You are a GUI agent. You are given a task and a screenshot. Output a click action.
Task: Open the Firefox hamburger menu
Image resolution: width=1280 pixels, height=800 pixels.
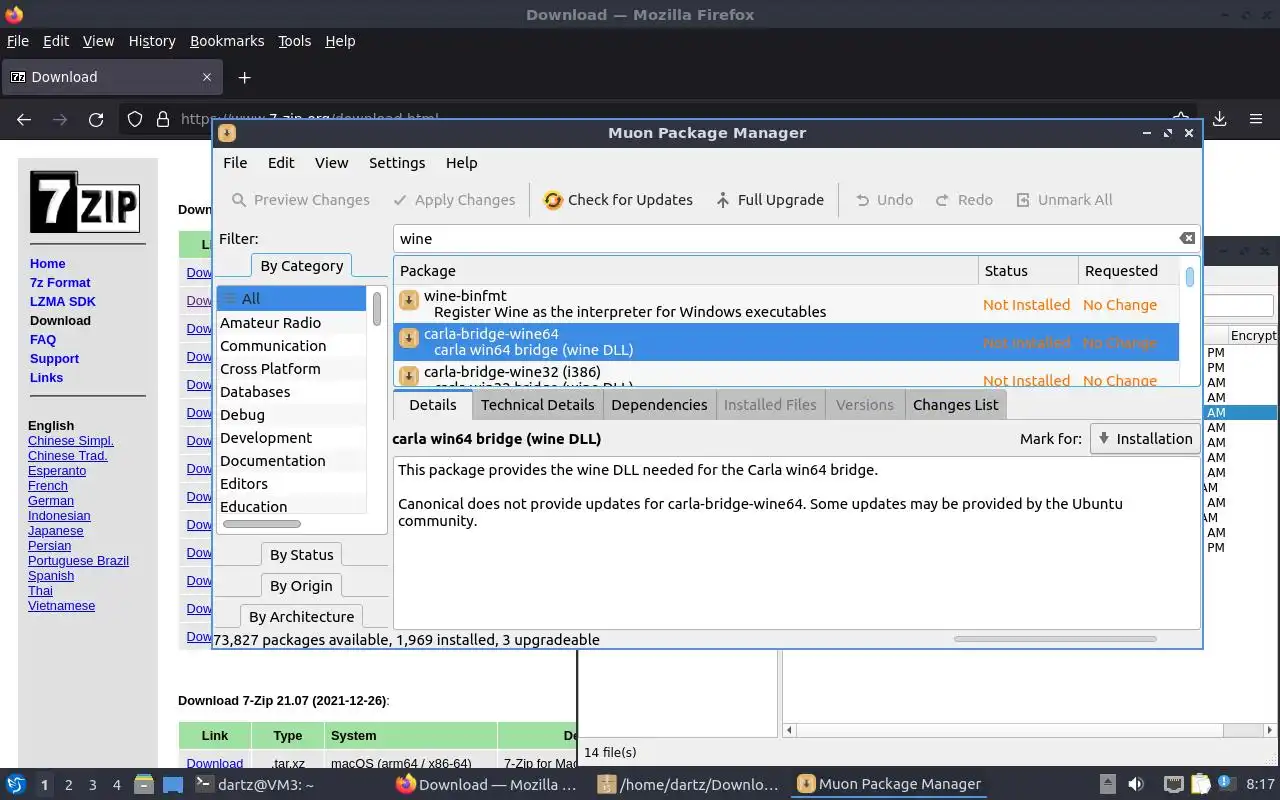pos(1256,119)
